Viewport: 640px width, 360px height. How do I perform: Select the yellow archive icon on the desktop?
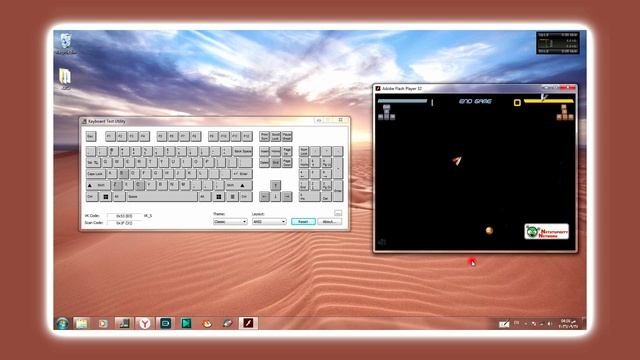pos(65,78)
